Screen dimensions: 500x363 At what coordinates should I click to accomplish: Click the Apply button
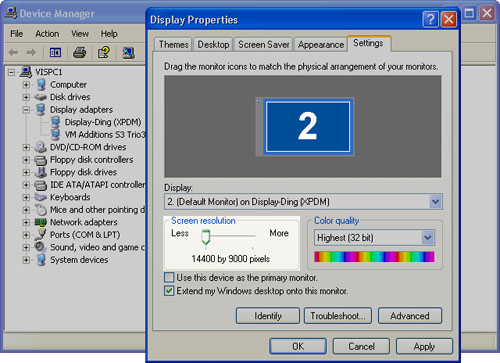pos(424,346)
